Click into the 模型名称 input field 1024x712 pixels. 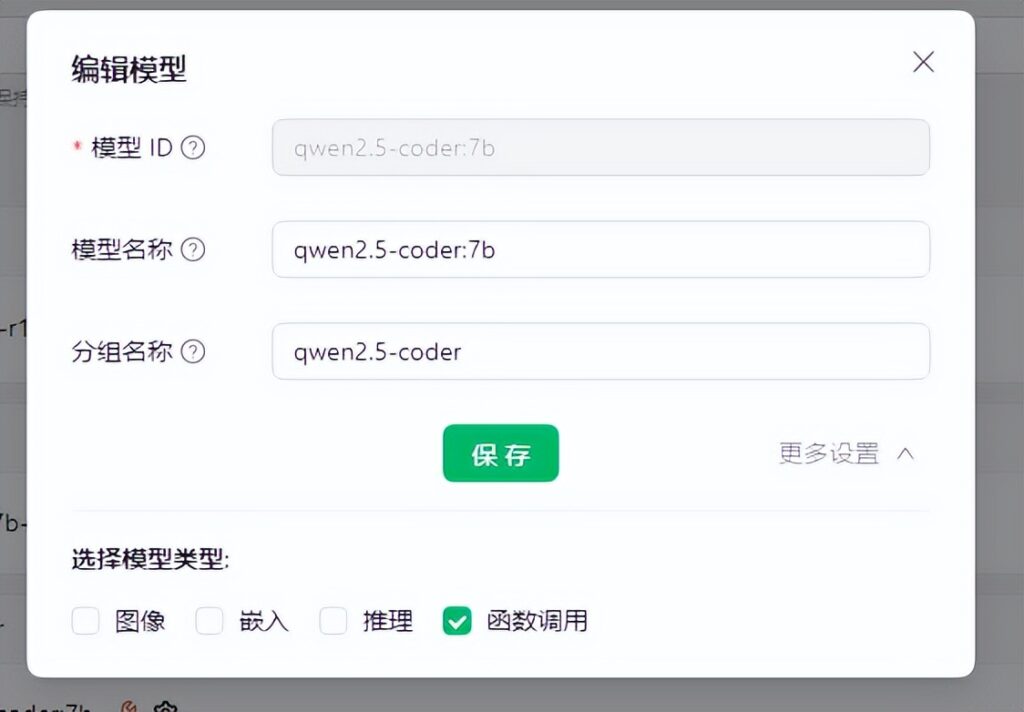tap(600, 250)
